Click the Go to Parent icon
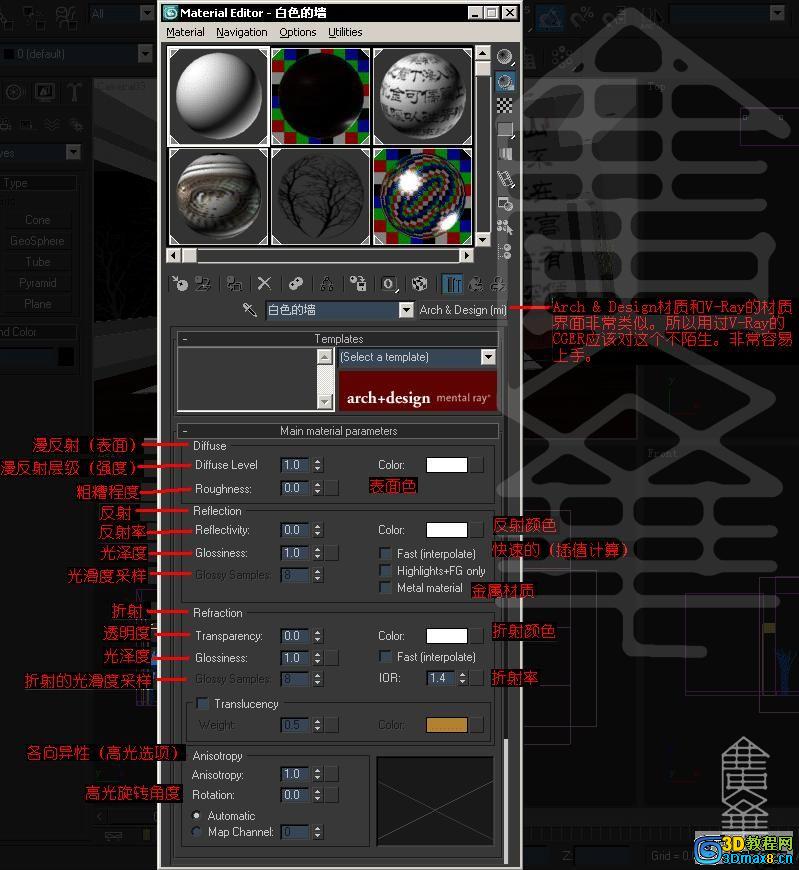 [x=476, y=284]
